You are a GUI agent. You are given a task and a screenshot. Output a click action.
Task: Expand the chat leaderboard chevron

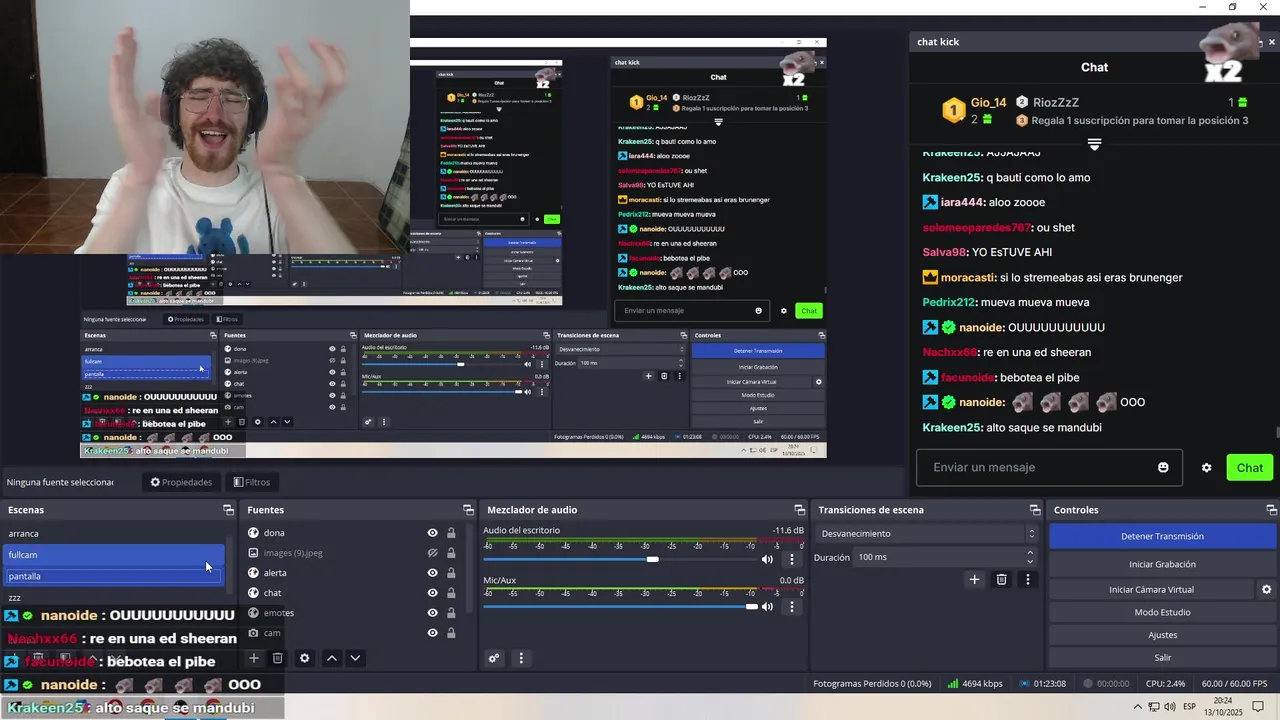click(1094, 145)
